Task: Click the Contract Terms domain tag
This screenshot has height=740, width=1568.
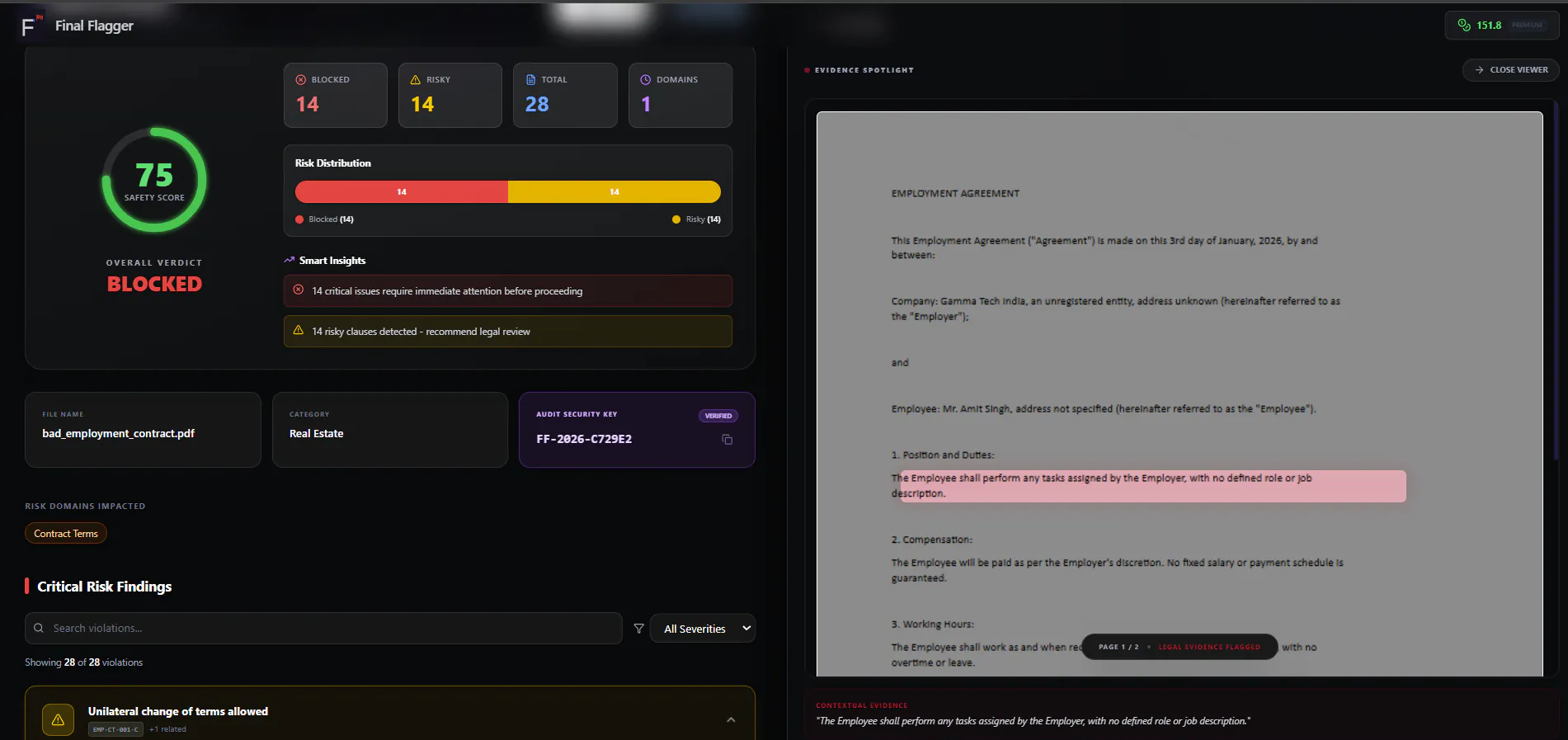Action: 66,534
